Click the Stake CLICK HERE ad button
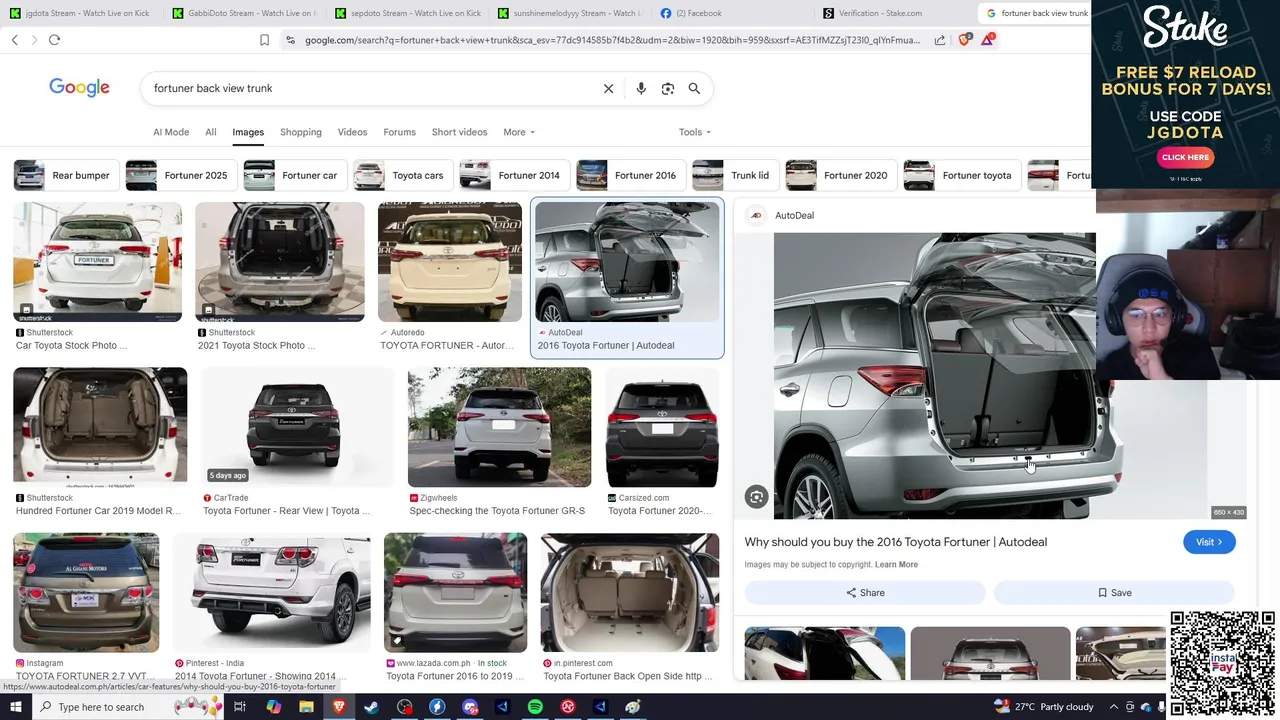The width and height of the screenshot is (1280, 720). (1185, 157)
